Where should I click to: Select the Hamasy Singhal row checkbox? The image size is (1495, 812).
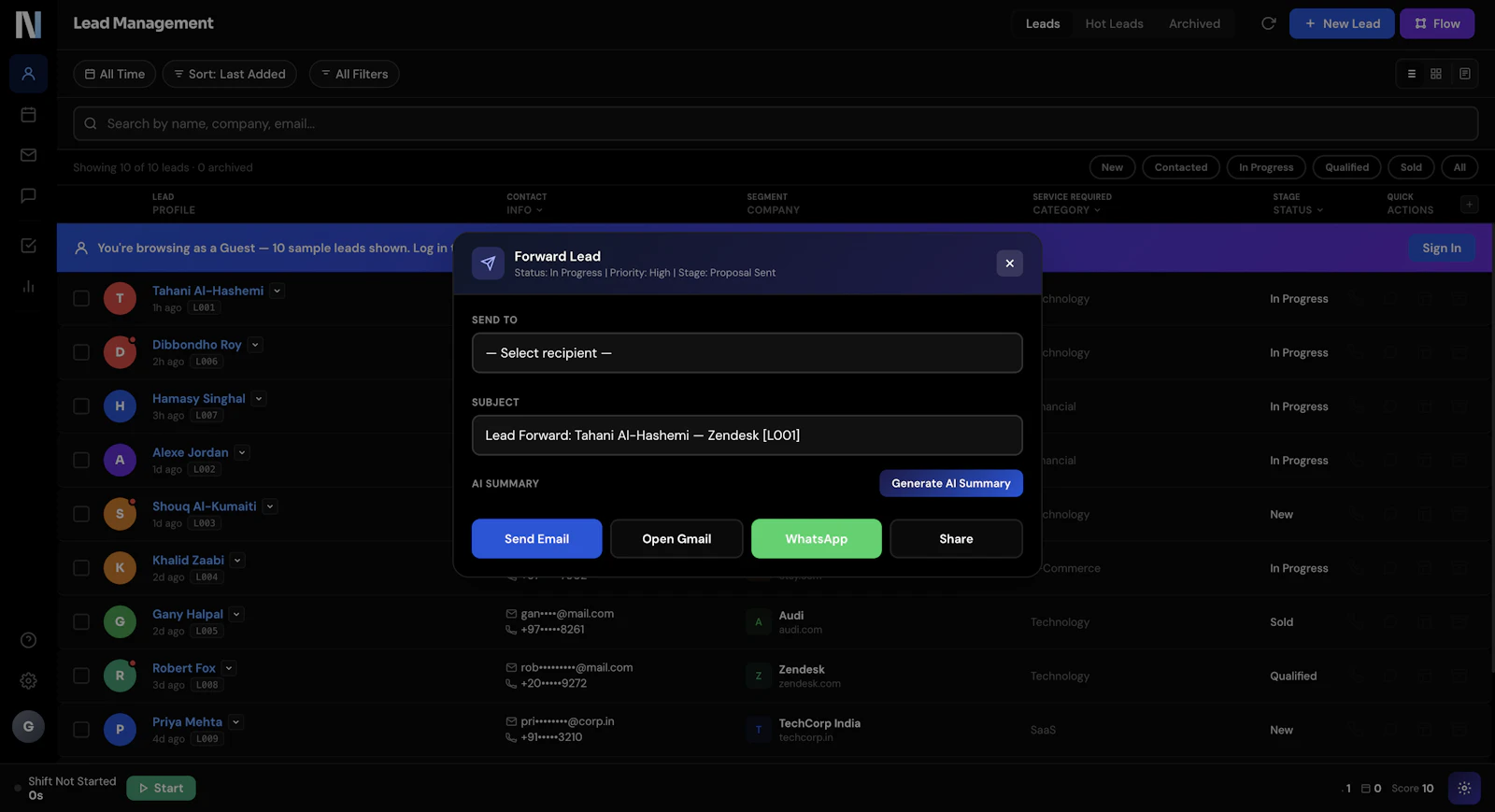click(x=81, y=406)
